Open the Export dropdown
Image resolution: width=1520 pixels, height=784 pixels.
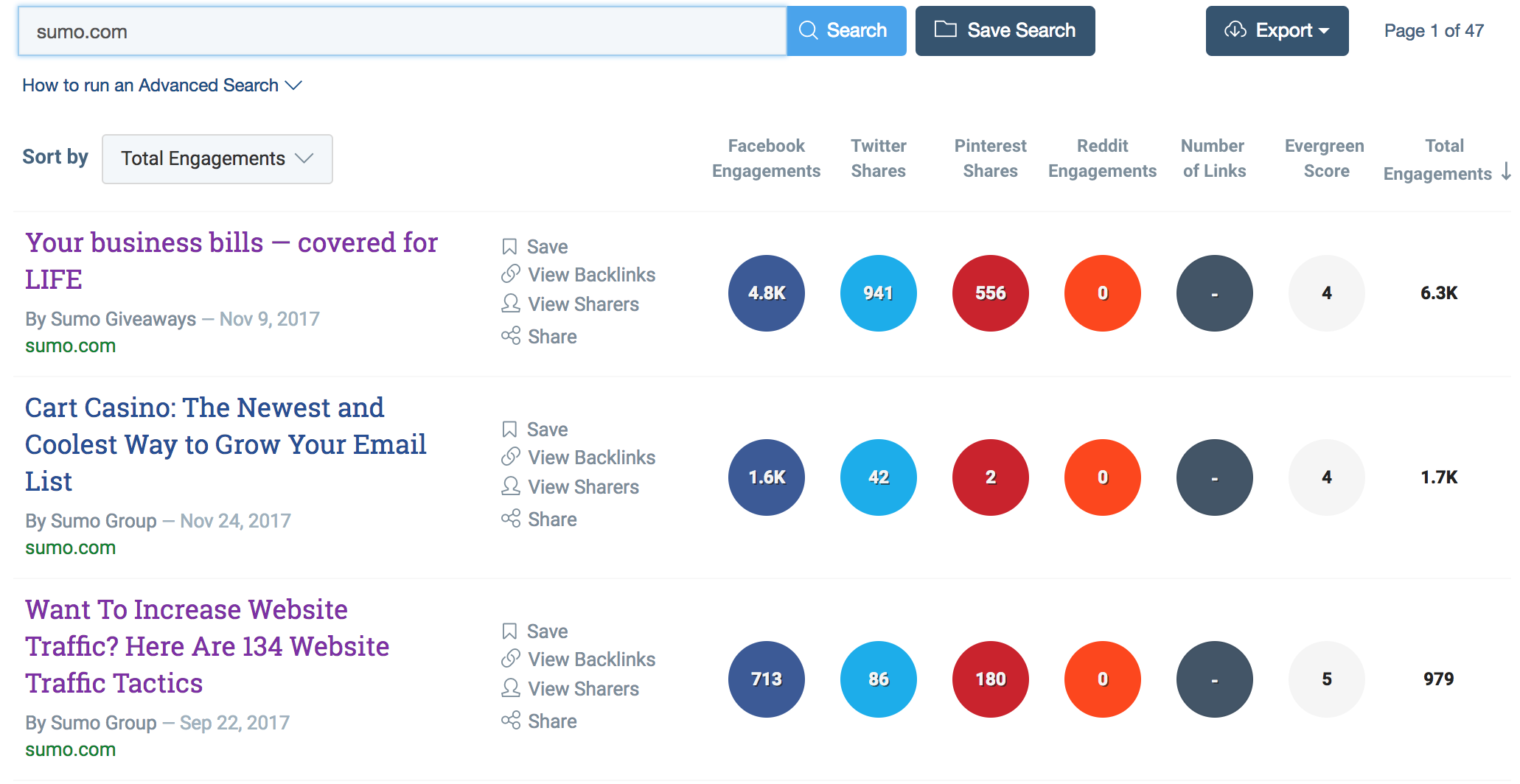click(1277, 31)
